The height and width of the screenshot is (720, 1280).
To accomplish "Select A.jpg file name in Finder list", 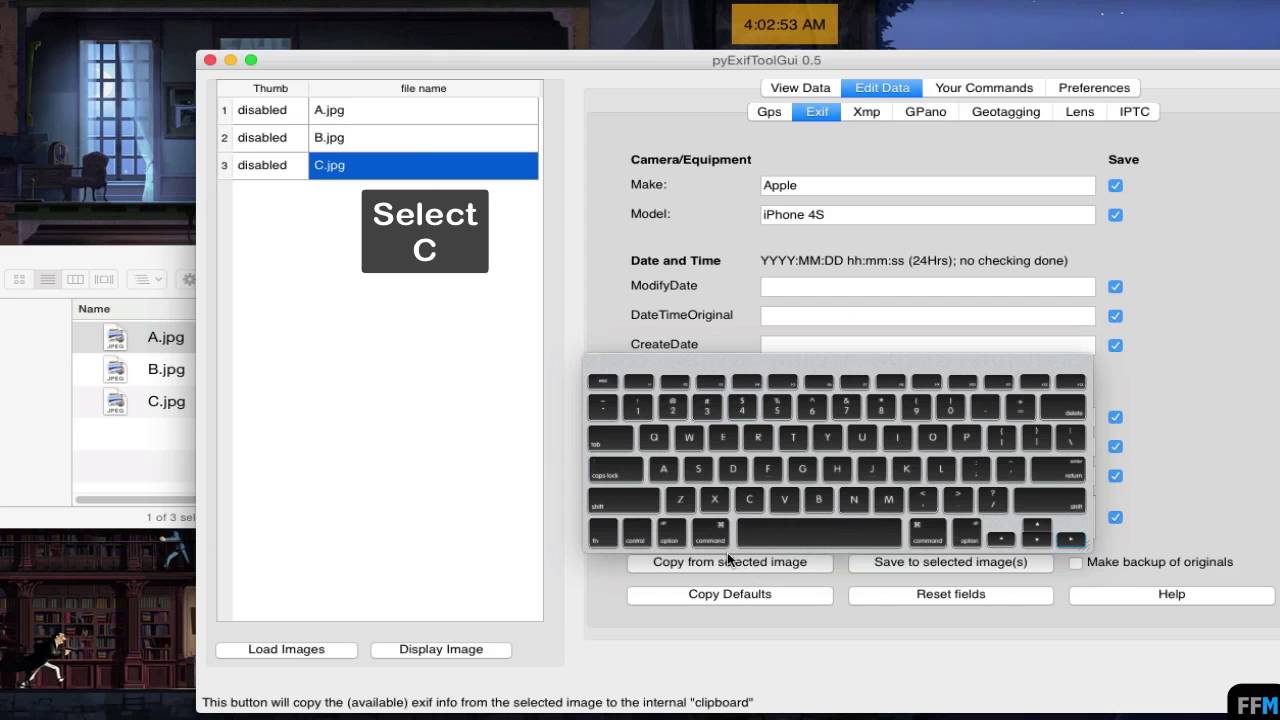I will click(x=166, y=338).
